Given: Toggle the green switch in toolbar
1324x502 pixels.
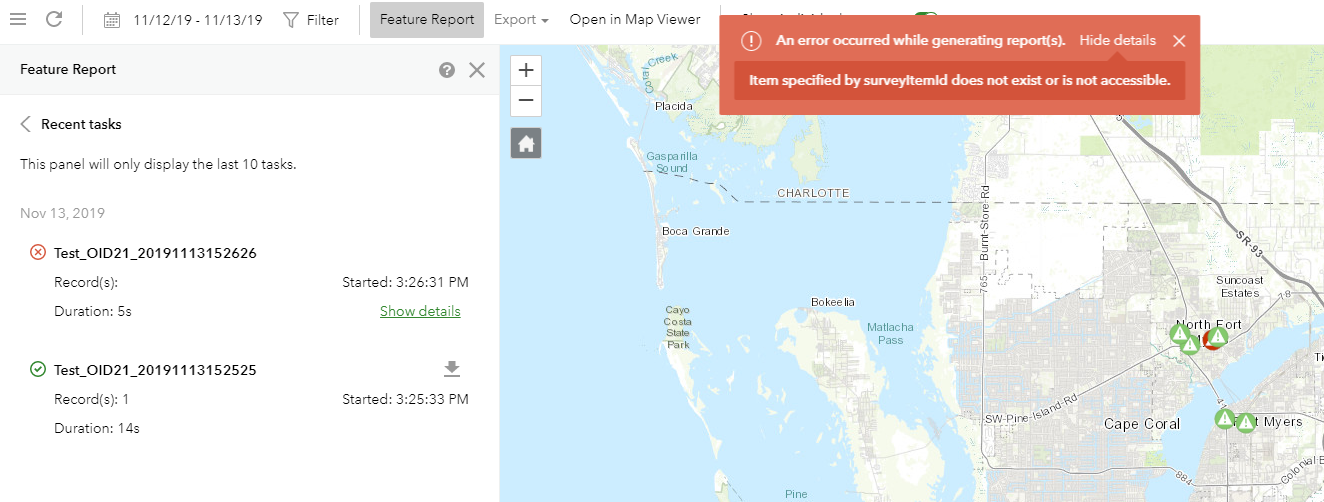Looking at the screenshot, I should [926, 13].
